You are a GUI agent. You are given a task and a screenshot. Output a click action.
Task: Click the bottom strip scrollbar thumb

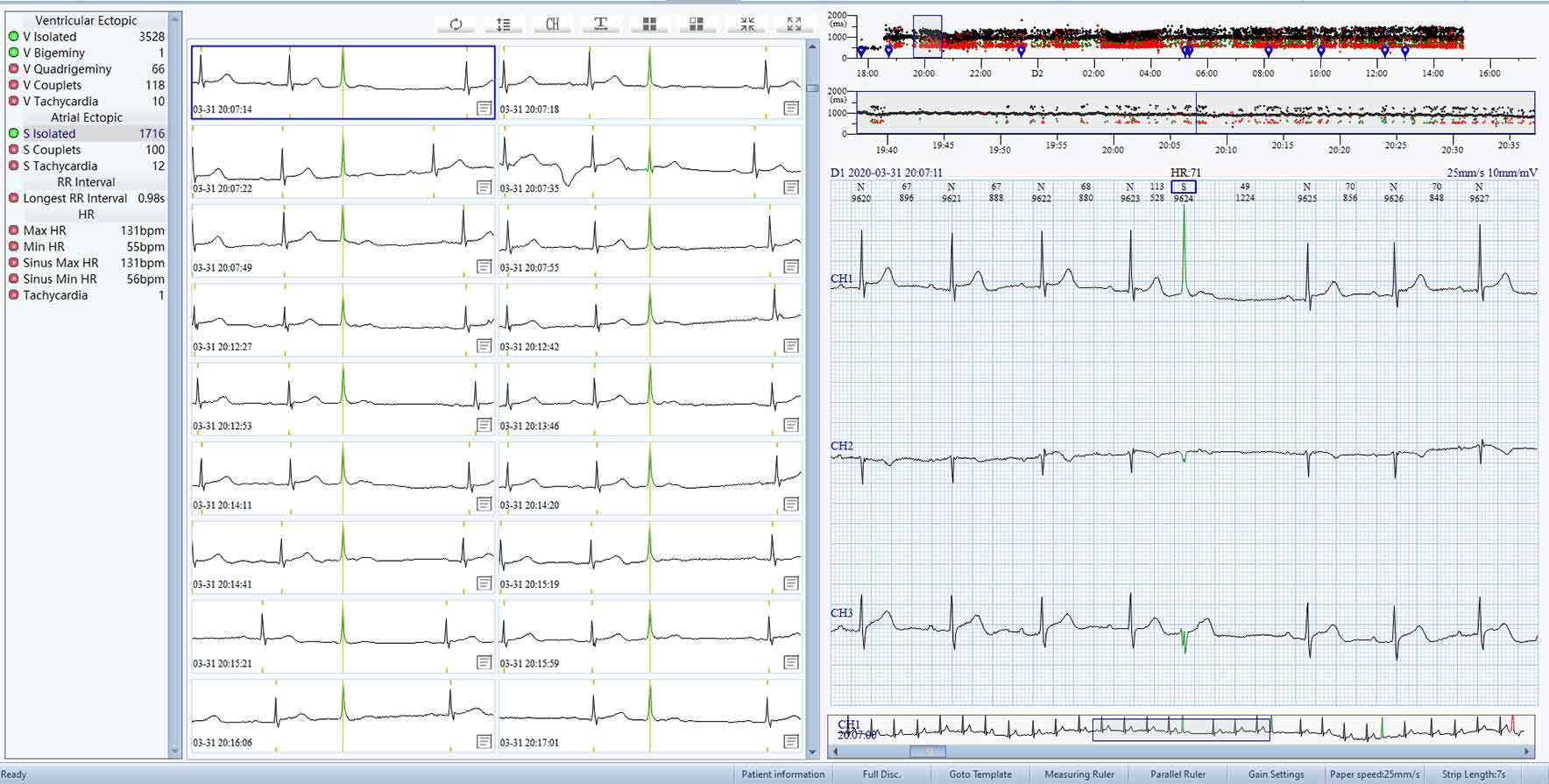tap(927, 751)
